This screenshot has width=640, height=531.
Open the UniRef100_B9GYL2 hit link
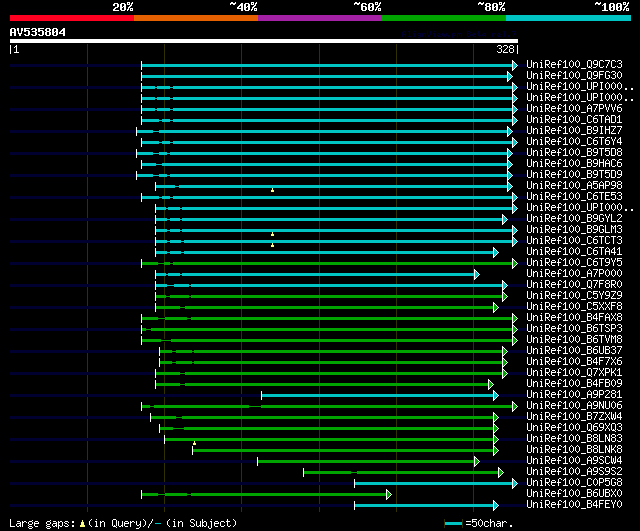click(x=574, y=219)
